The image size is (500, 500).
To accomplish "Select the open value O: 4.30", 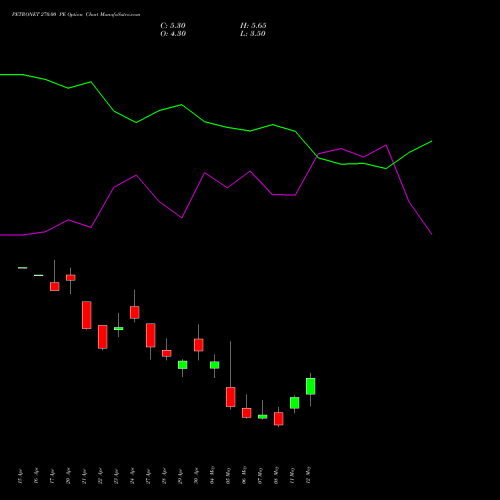I will (x=173, y=34).
